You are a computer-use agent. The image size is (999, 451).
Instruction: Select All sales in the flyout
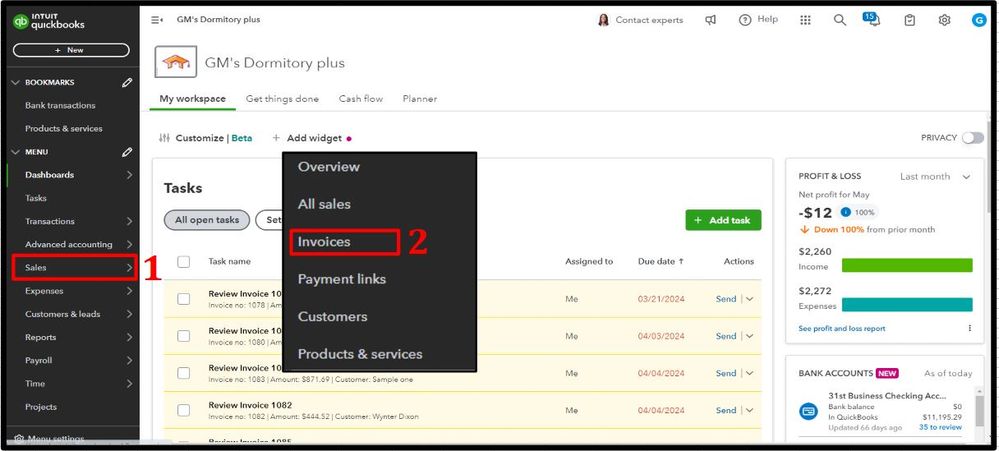324,204
